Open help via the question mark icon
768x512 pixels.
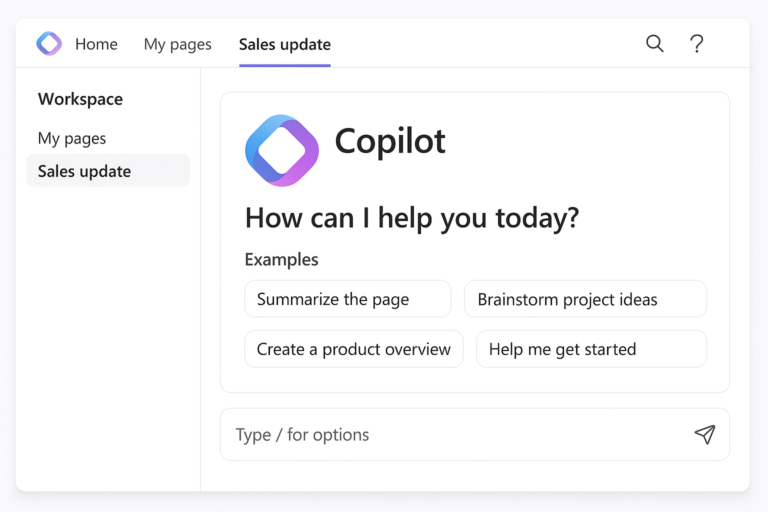click(697, 44)
